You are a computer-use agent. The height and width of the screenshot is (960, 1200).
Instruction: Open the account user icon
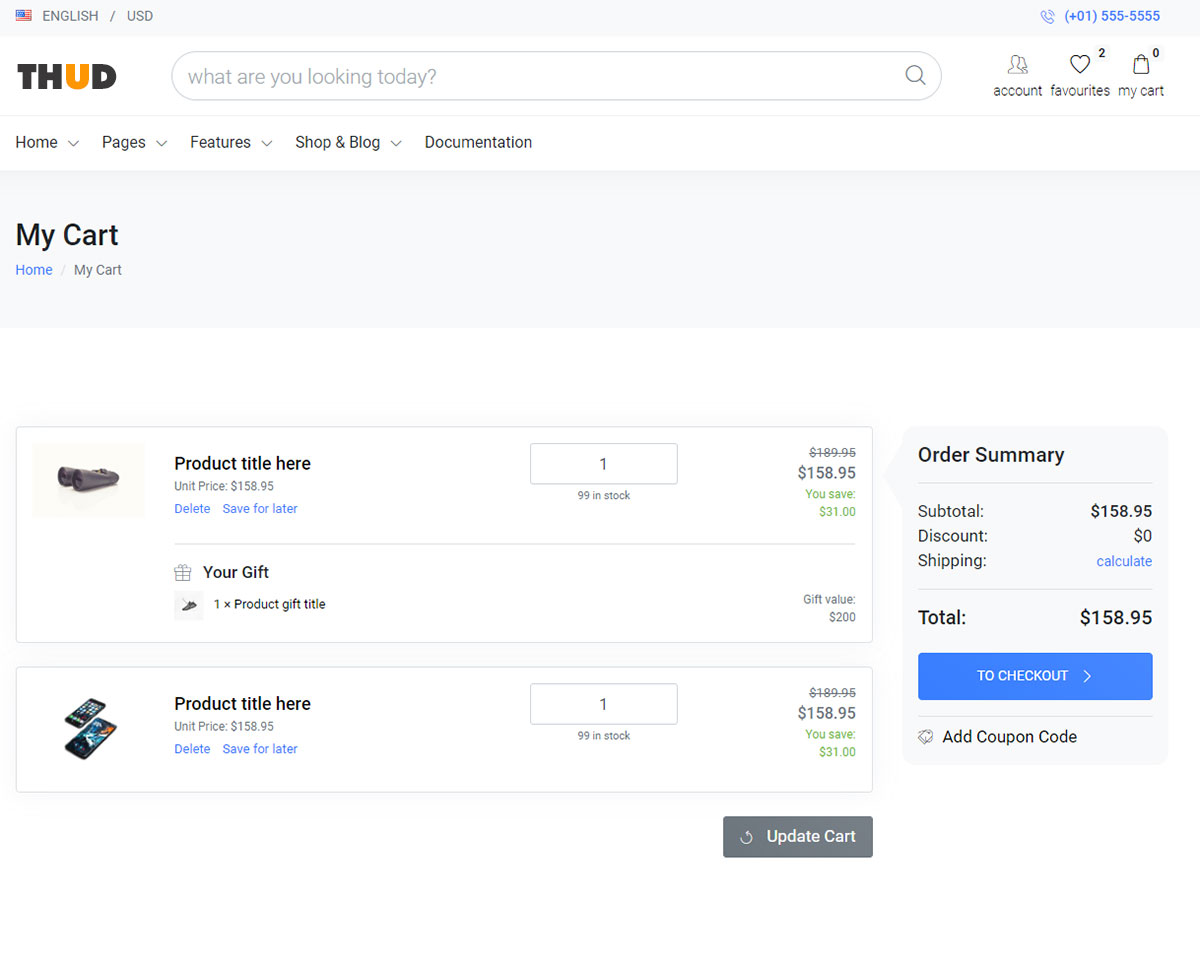coord(1017,65)
